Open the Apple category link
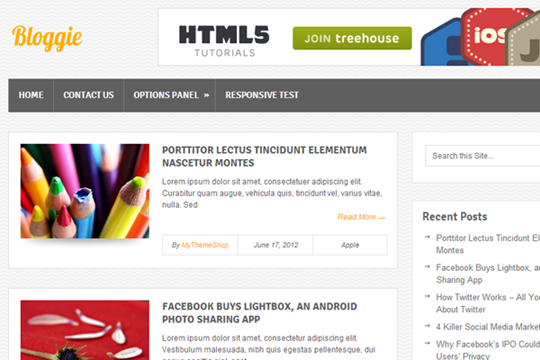Screen dimensions: 540x360 click(x=350, y=245)
